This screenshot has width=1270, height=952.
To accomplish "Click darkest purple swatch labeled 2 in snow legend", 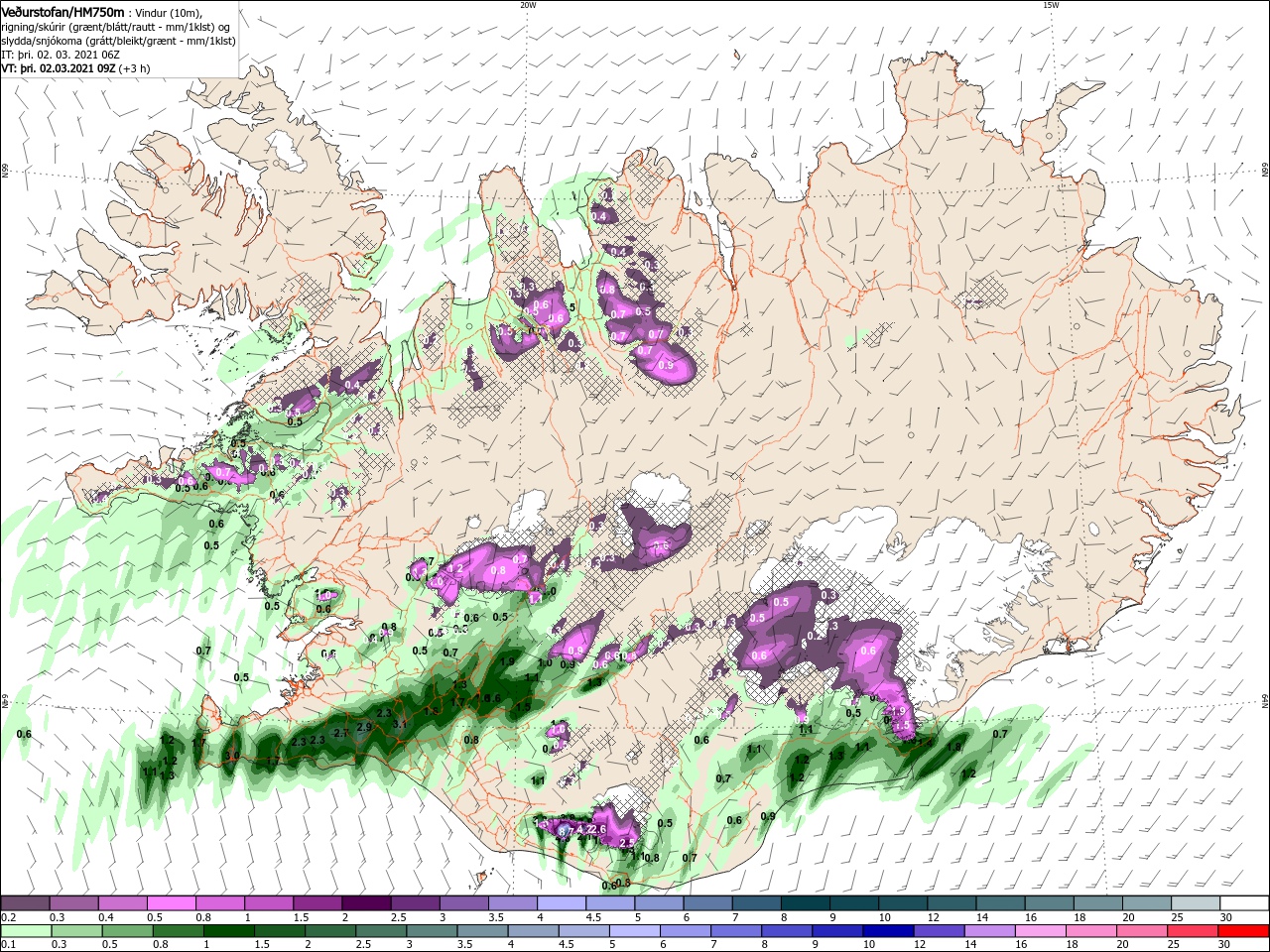I will click(366, 902).
